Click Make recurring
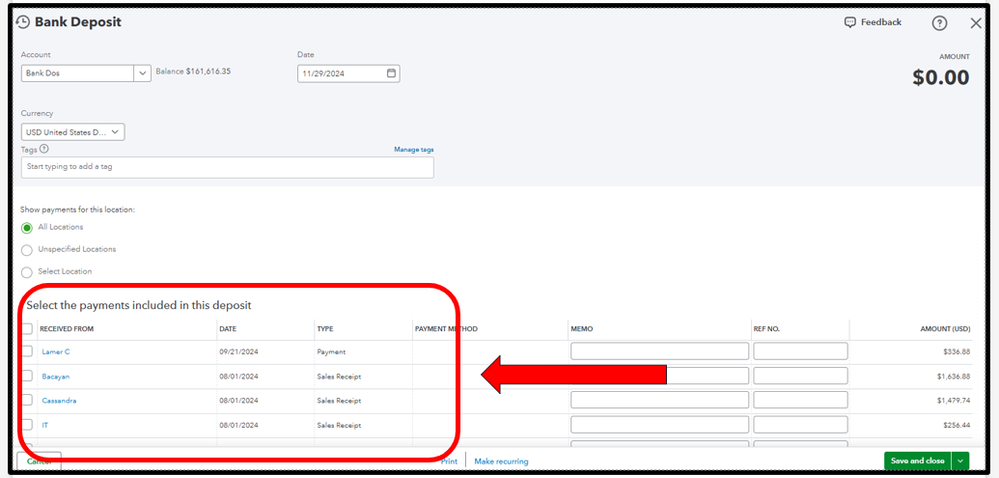 [501, 461]
